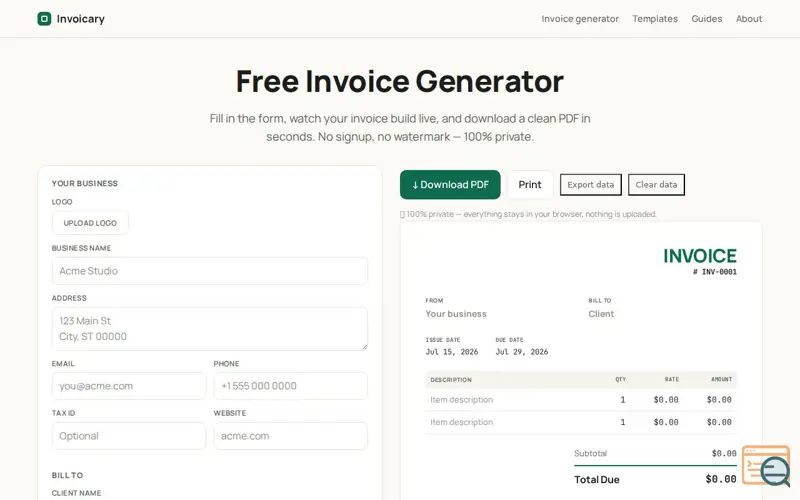
Task: Open the floating page inspector widget icon
Action: pos(766,465)
